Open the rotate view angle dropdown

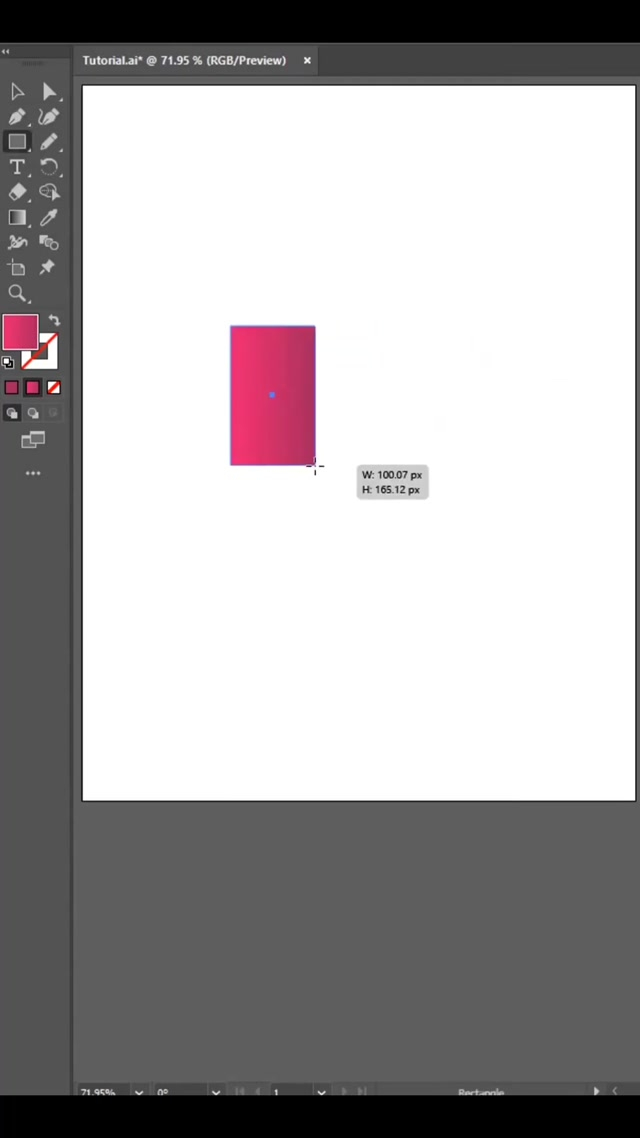pos(216,1093)
